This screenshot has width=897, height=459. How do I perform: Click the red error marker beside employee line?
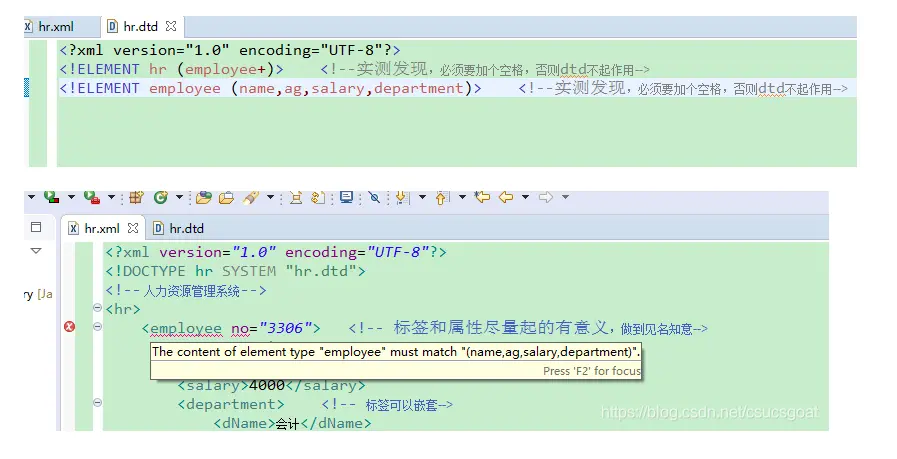click(x=69, y=327)
